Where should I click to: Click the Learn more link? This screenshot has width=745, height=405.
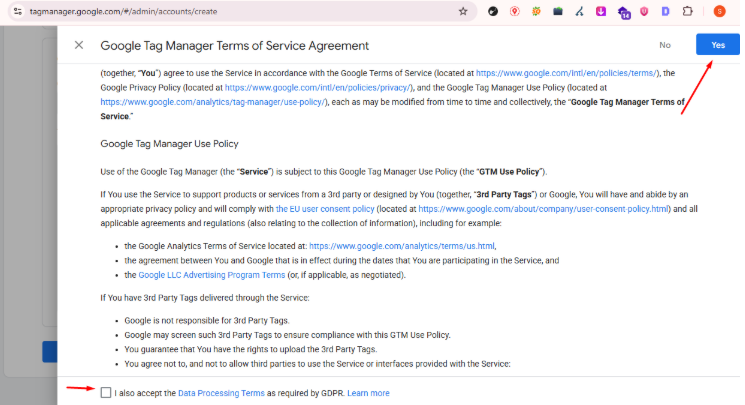(368, 393)
